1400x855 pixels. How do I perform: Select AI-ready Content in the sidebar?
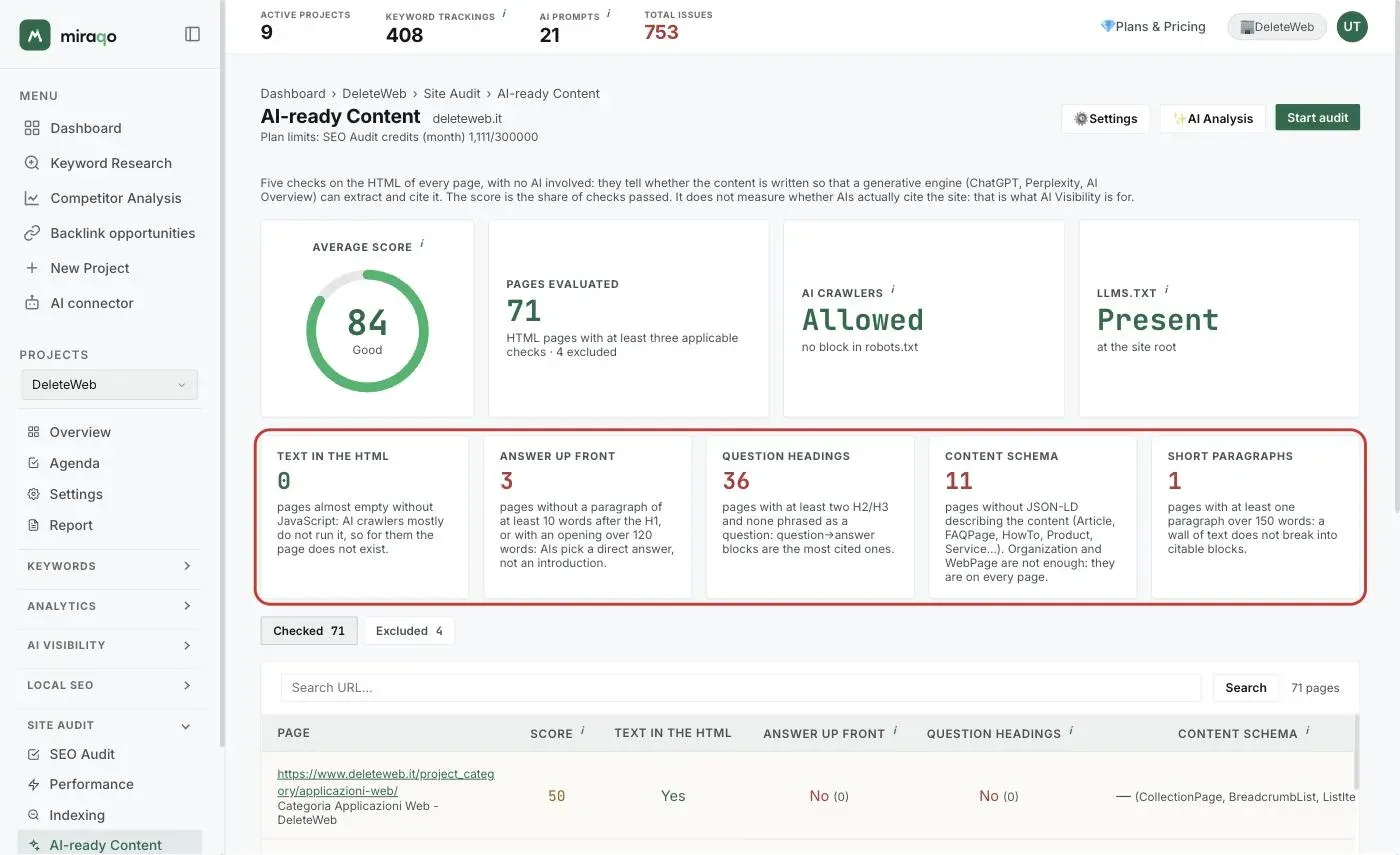pos(111,845)
